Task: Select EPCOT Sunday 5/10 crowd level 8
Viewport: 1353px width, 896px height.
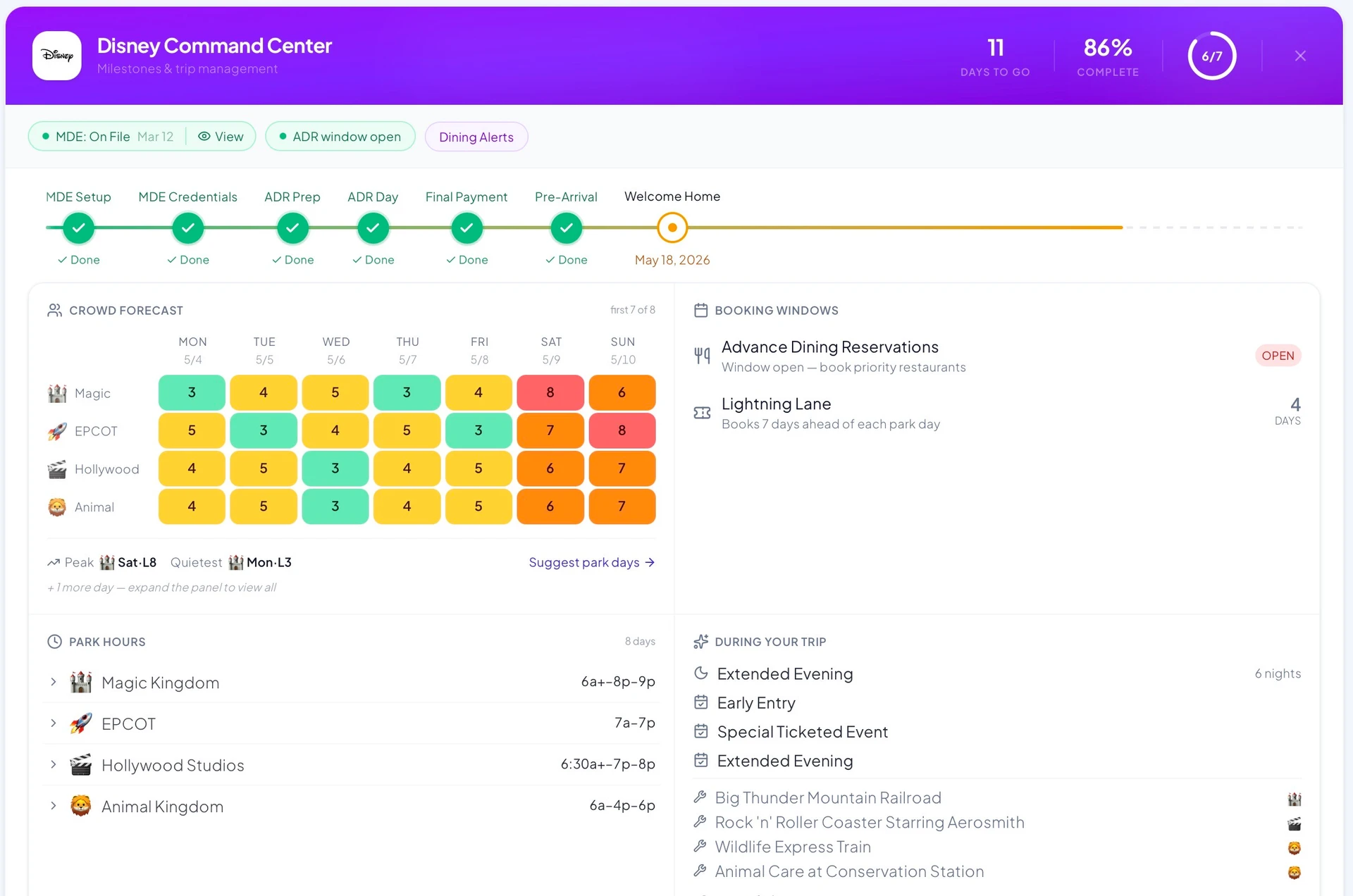Action: (x=622, y=430)
